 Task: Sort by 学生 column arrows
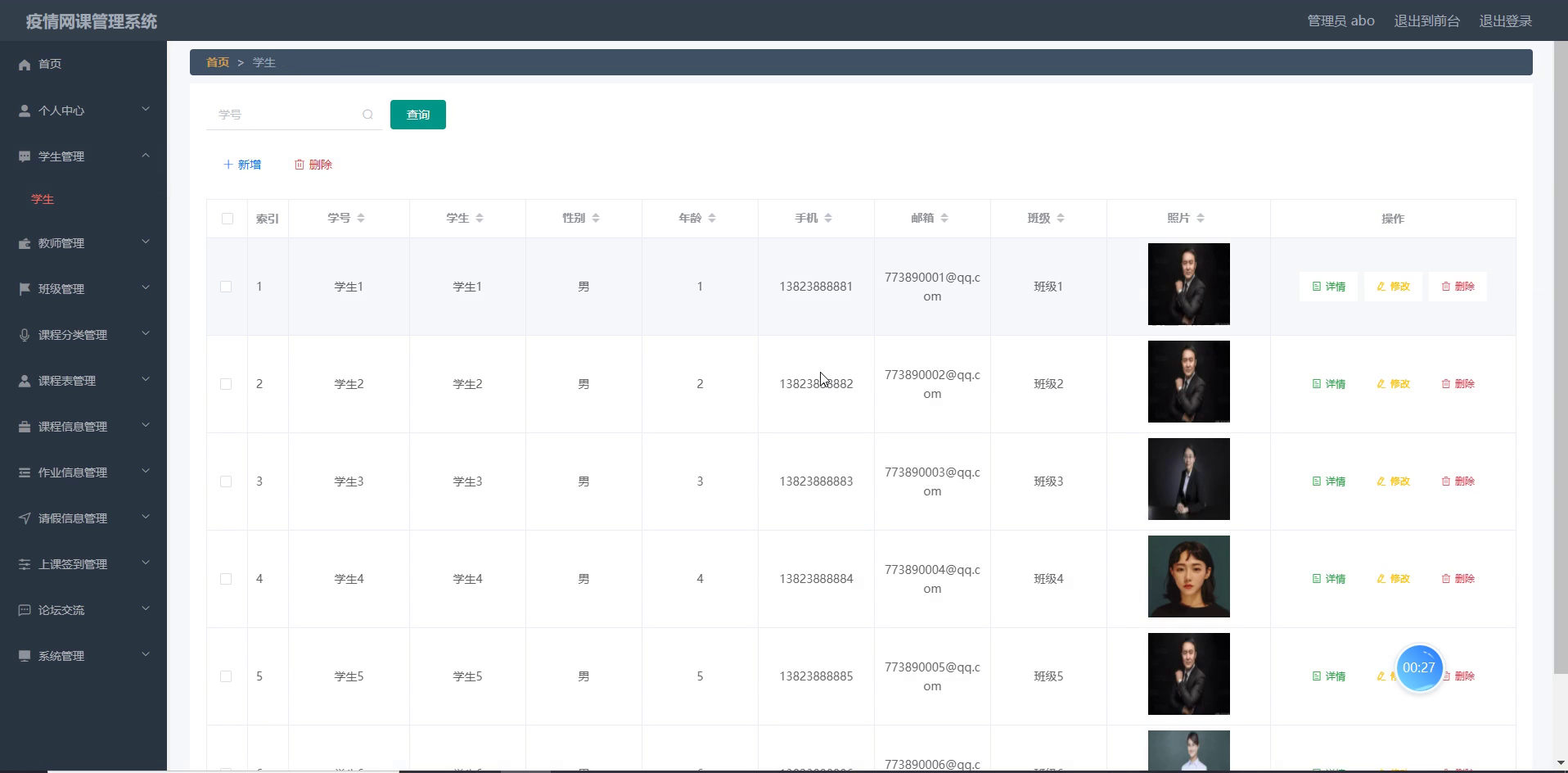click(x=480, y=218)
